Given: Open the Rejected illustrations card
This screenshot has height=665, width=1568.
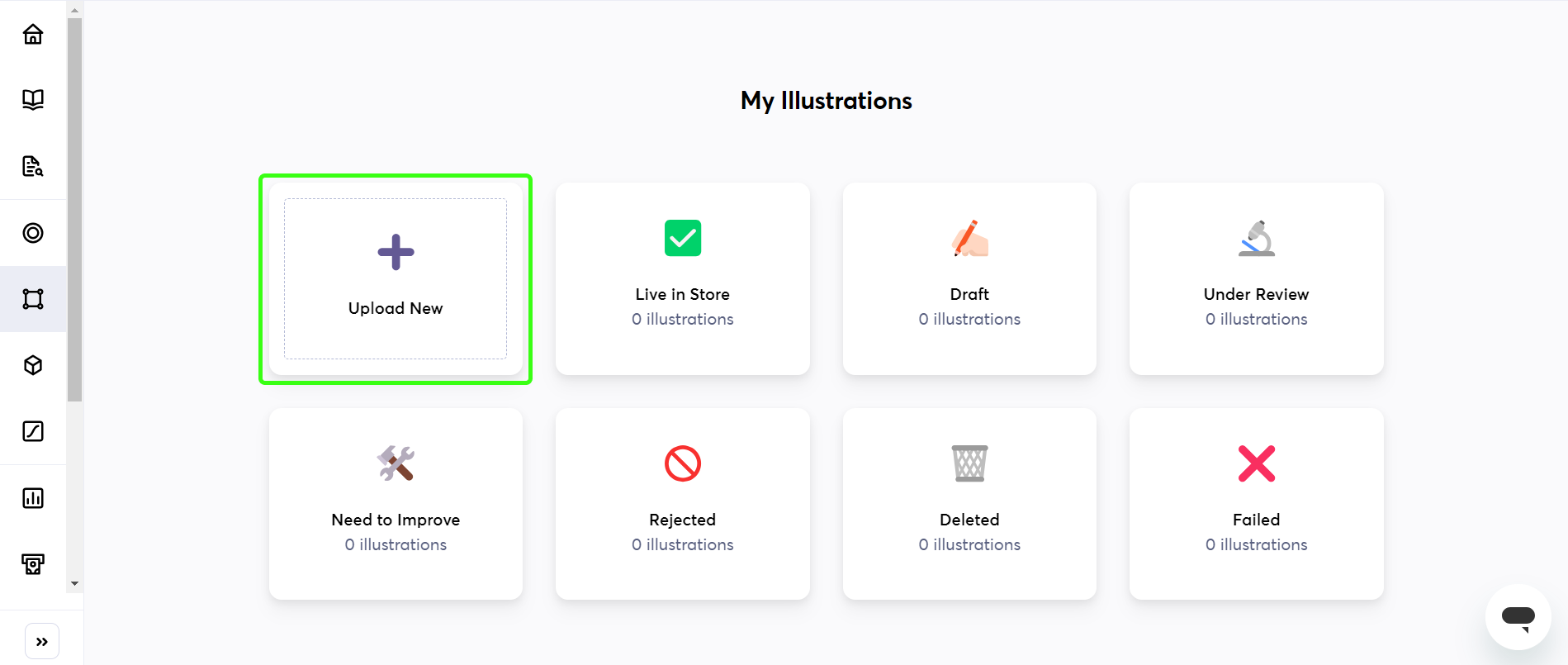Looking at the screenshot, I should coord(683,504).
